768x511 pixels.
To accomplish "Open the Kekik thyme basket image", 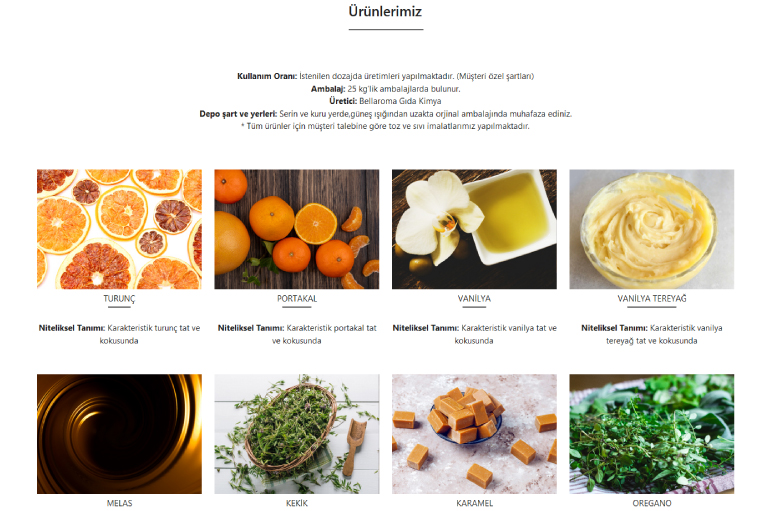I will [x=296, y=434].
